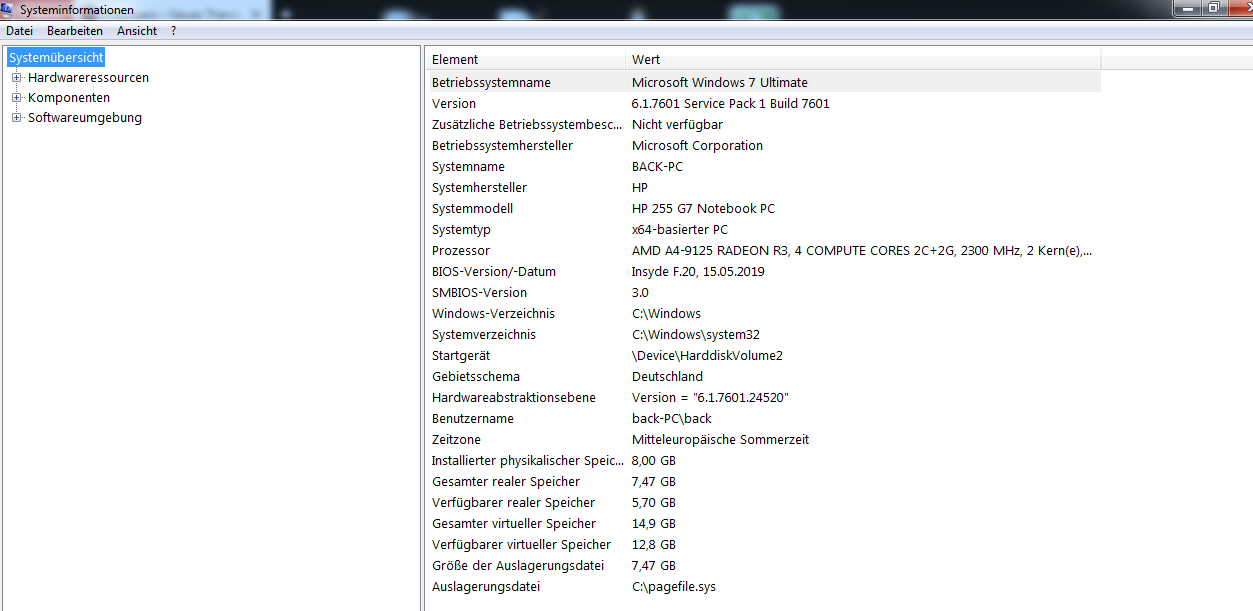Screen dimensions: 1253x611
Task: Open the Datei menu
Action: click(19, 31)
